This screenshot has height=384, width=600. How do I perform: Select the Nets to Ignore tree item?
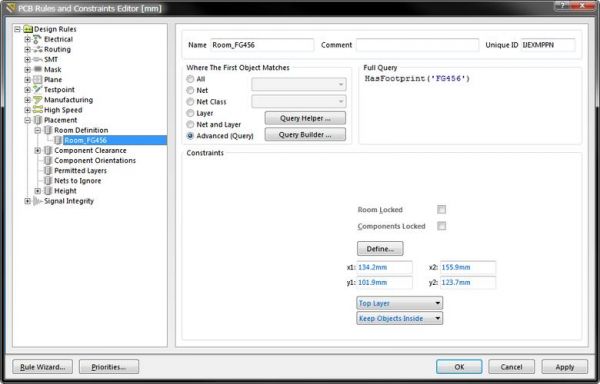78,181
